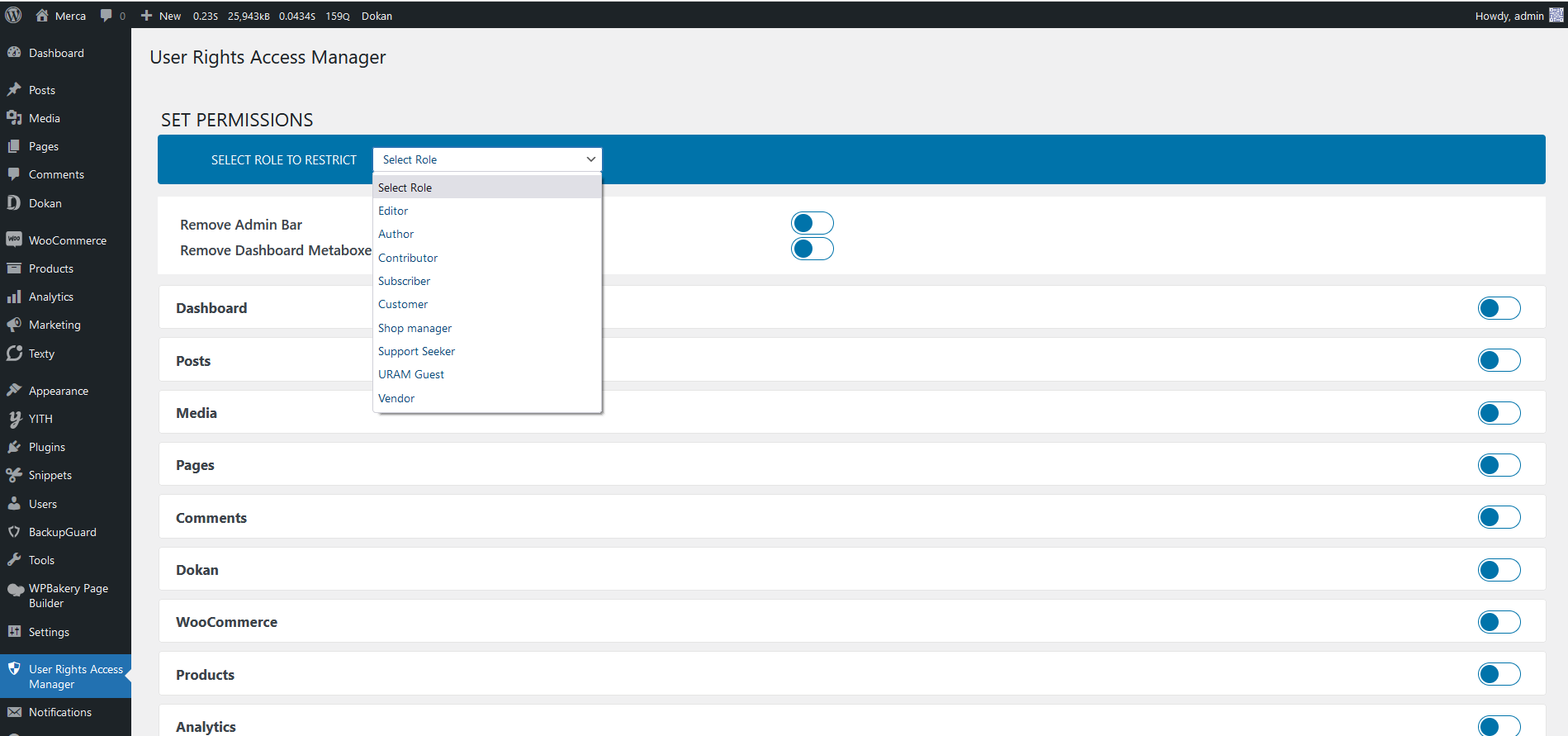This screenshot has width=1568, height=736.
Task: Click the Dokan icon in sidebar
Action: (x=14, y=202)
